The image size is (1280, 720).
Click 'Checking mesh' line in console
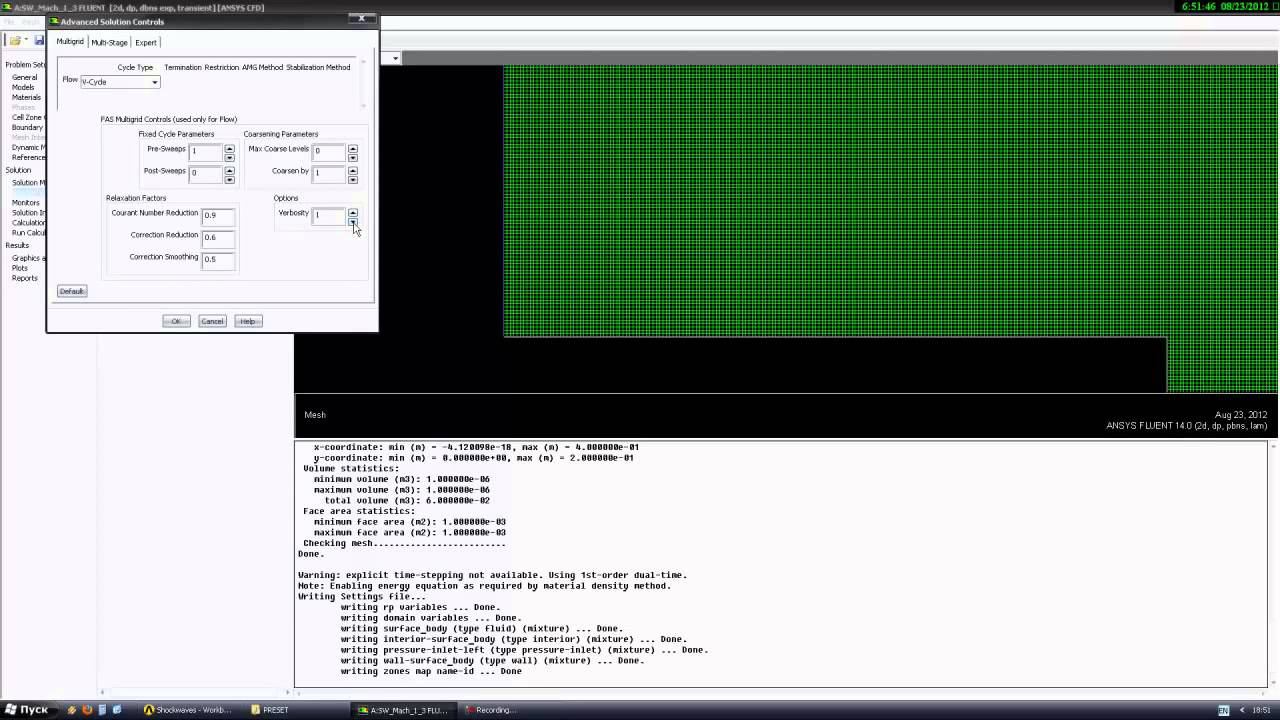pyautogui.click(x=404, y=543)
